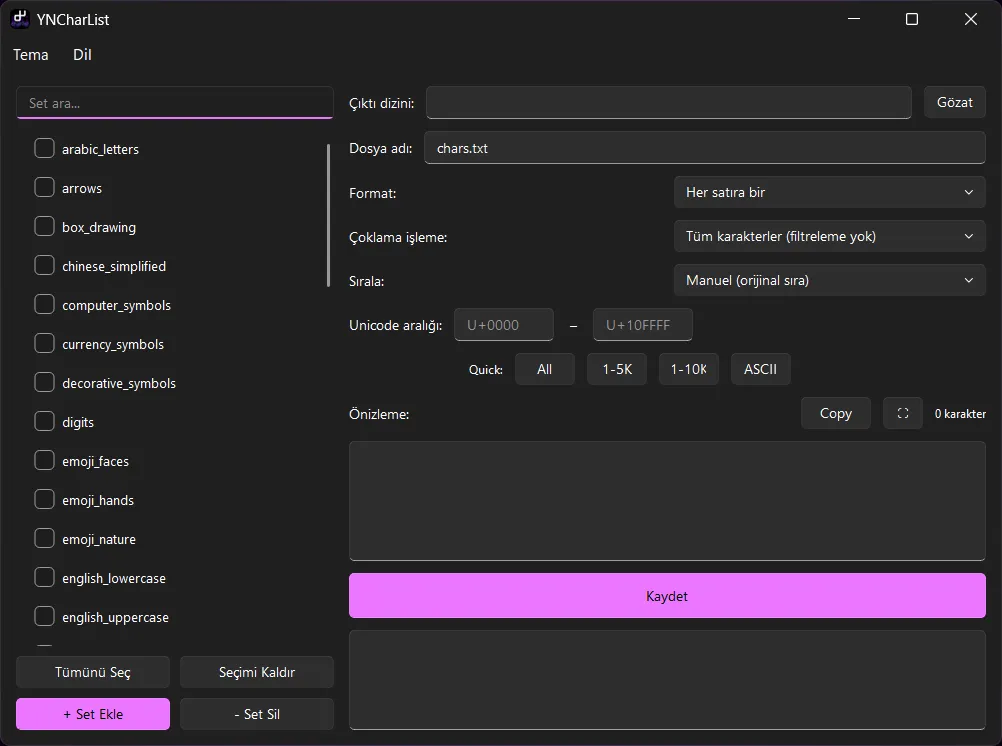1002x746 pixels.
Task: Maximize the YNCharList window
Action: [912, 19]
